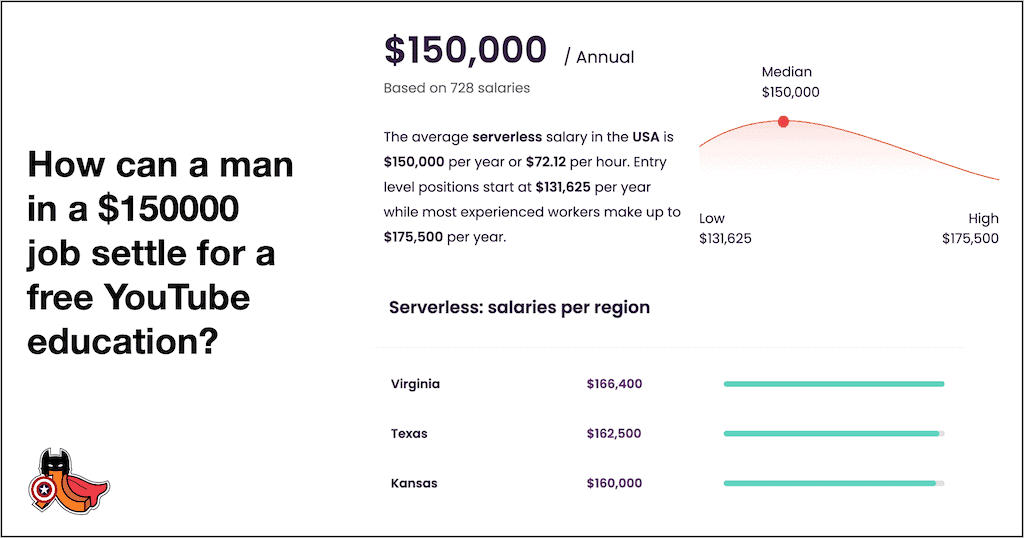Select the Kansas region row label

pos(414,484)
